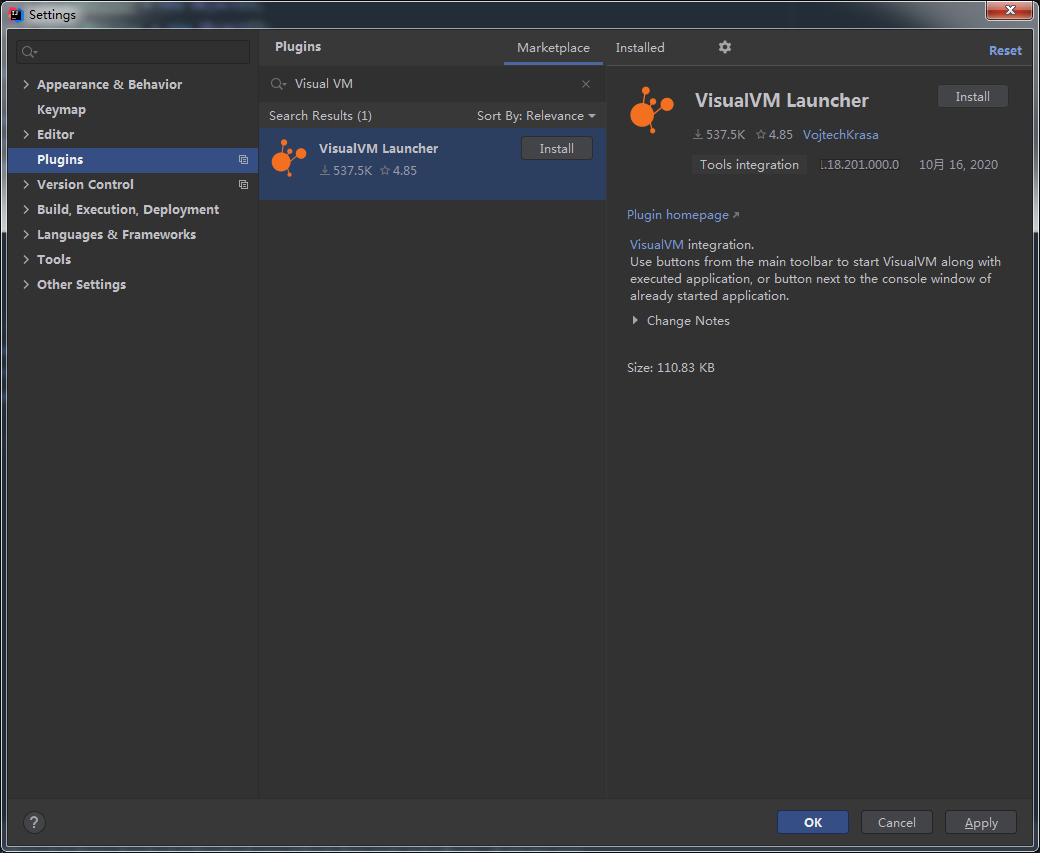Click the magnifier icon in plugin search
1040x853 pixels.
tap(278, 84)
